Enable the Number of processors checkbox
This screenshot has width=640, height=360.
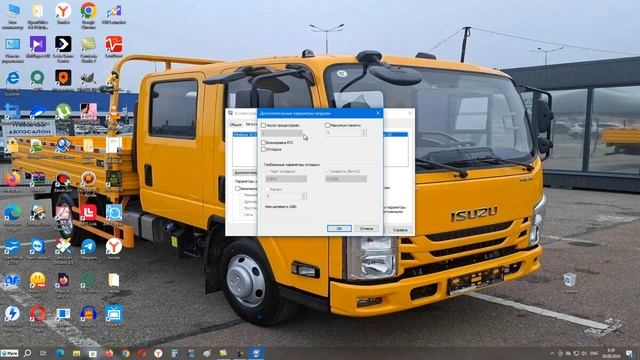[263, 125]
